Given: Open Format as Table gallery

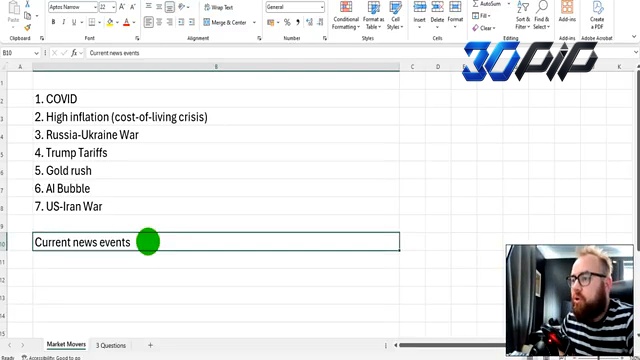Looking at the screenshot, I should pos(373,16).
